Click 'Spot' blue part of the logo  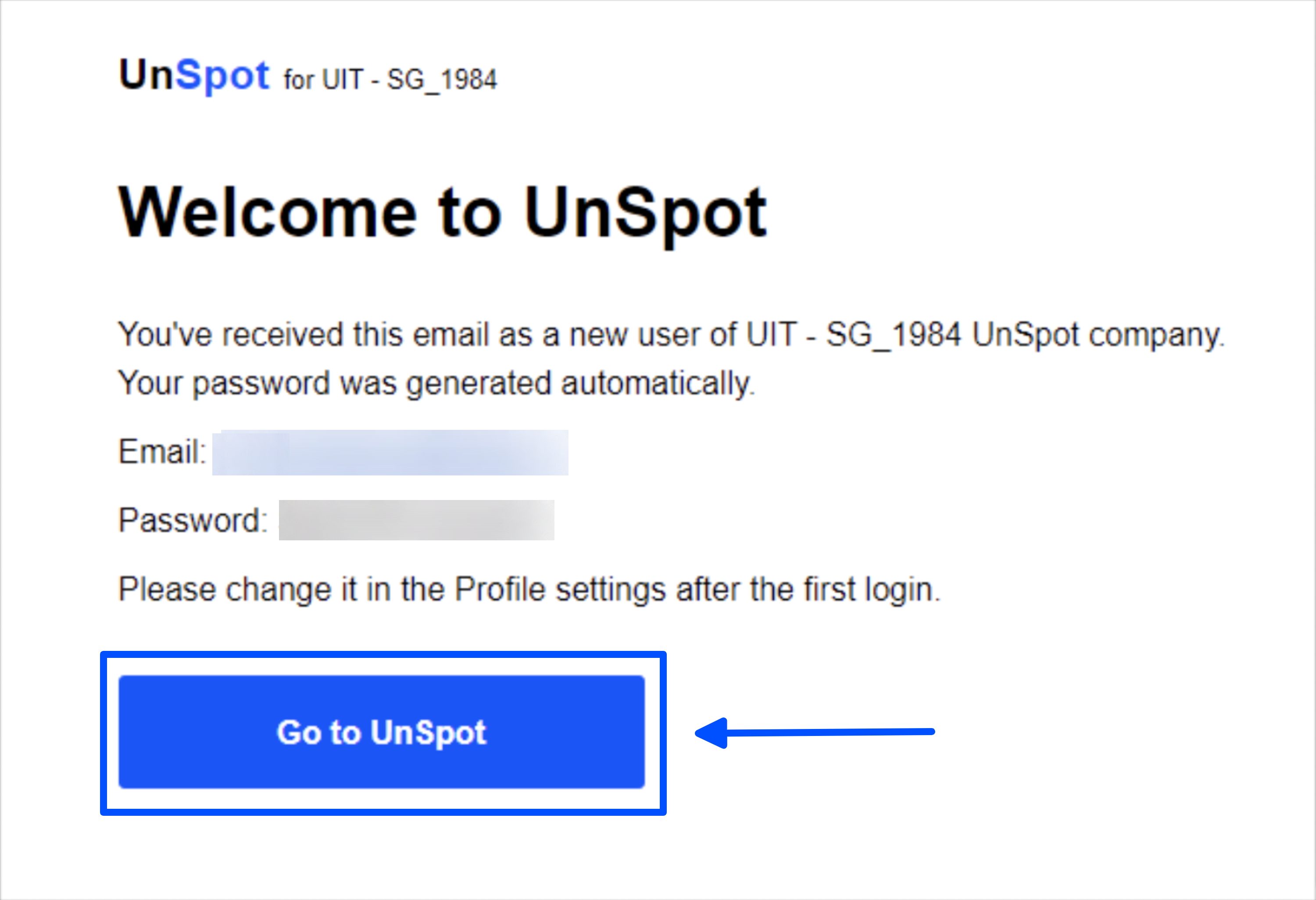pyautogui.click(x=222, y=76)
